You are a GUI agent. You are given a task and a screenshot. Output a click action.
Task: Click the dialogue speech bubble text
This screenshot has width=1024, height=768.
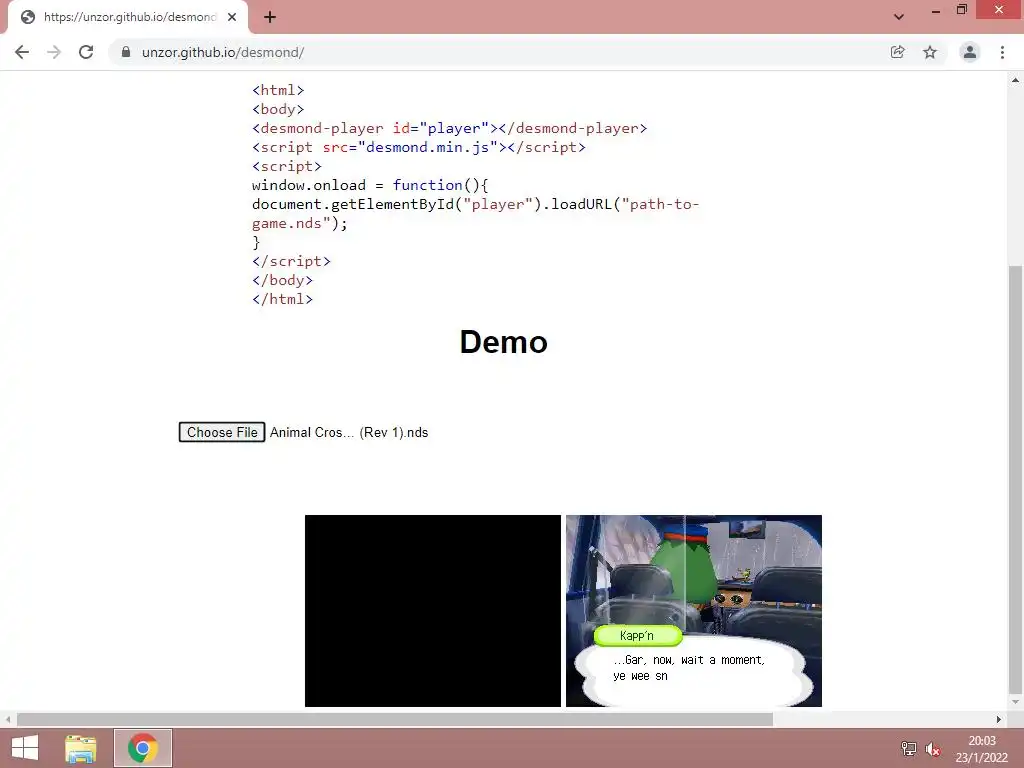tap(689, 668)
